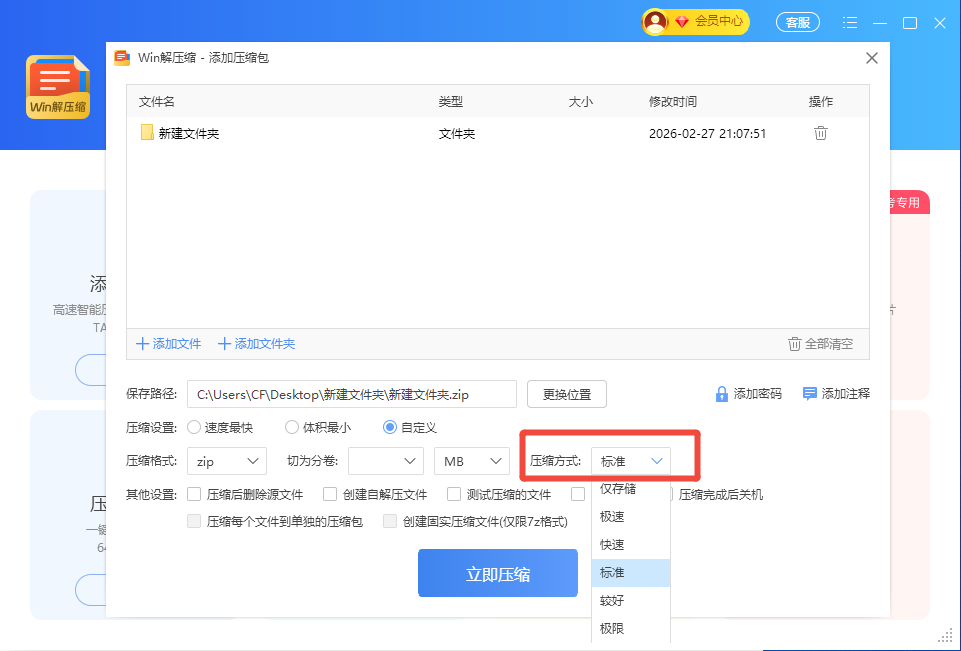Click the 立即压缩 button
This screenshot has width=961, height=651.
(x=497, y=574)
